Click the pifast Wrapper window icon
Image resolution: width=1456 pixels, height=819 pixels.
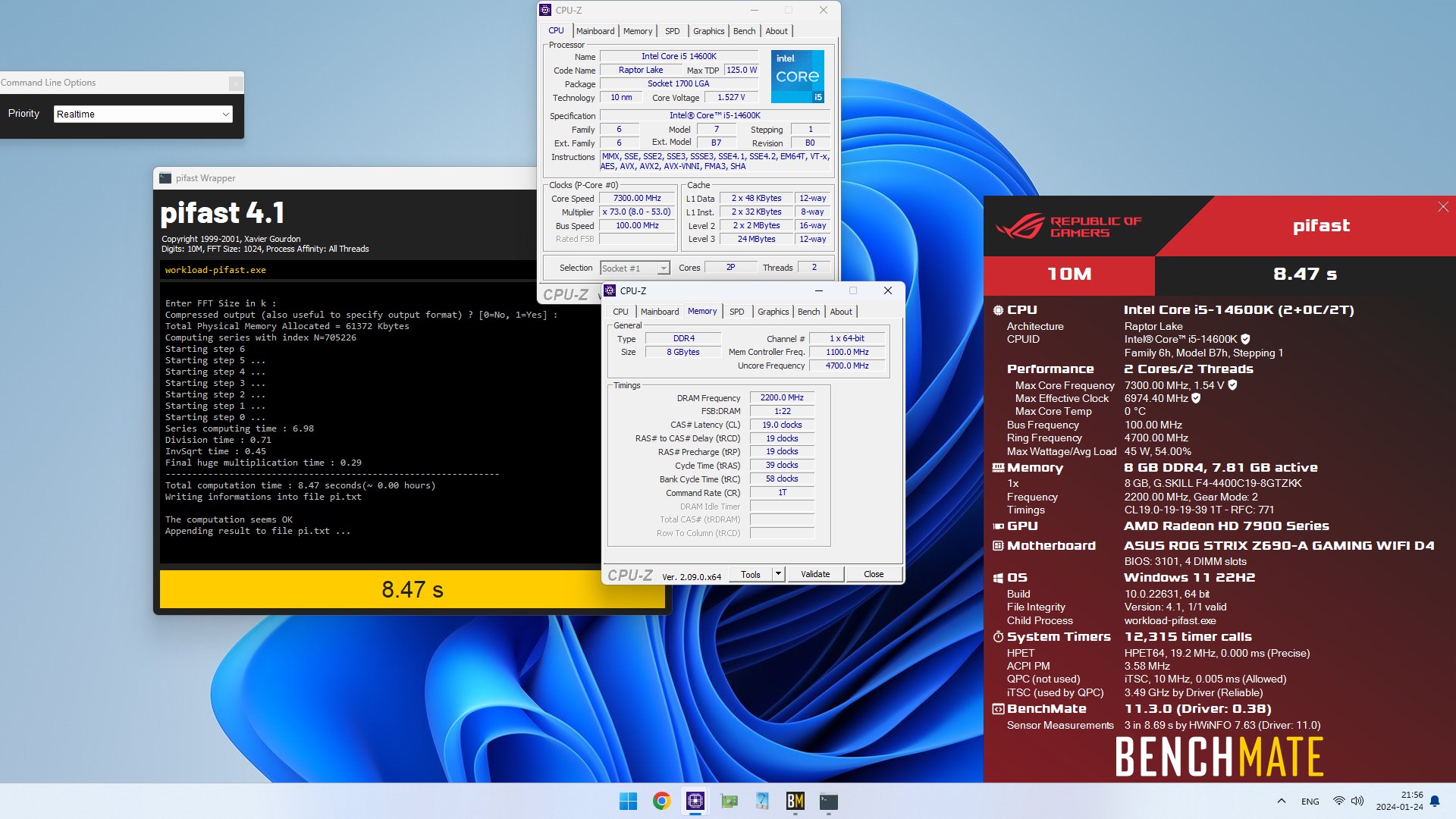click(165, 178)
